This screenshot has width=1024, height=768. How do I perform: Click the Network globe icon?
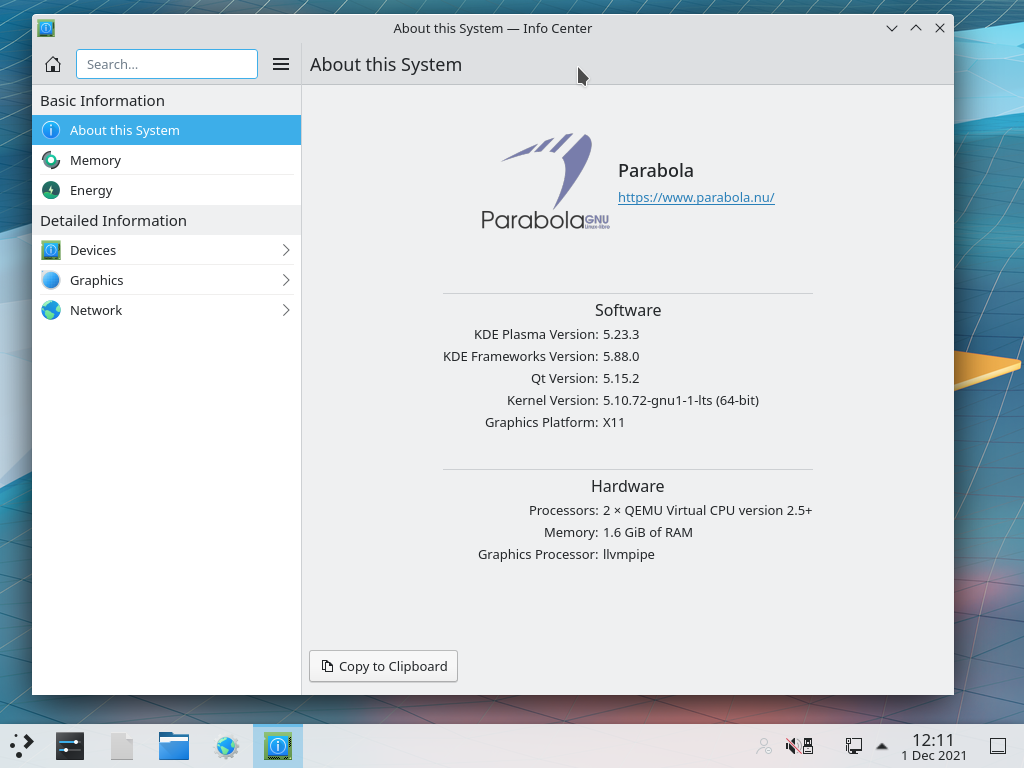51,310
